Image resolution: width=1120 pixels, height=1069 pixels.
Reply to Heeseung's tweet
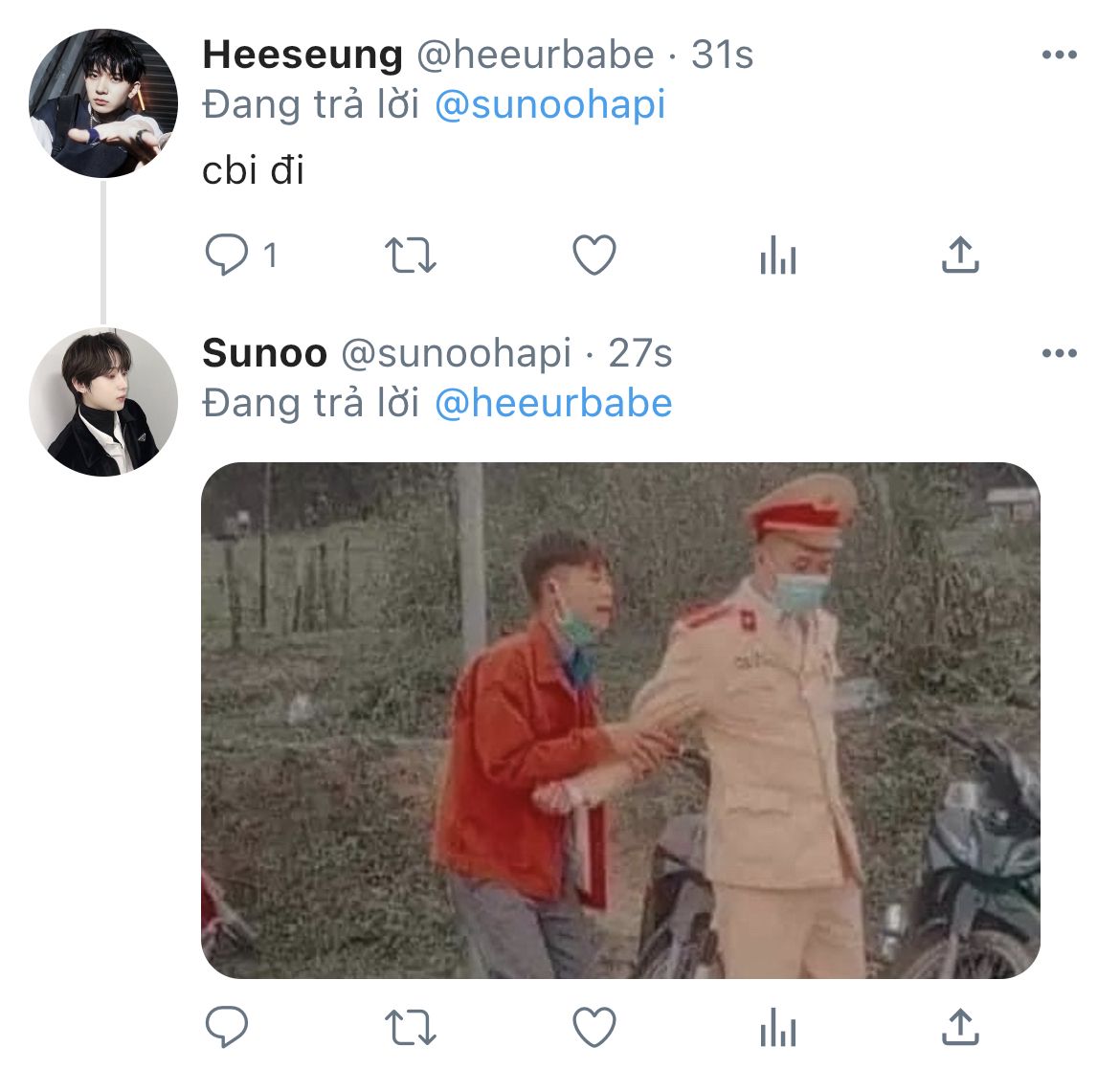tap(227, 255)
